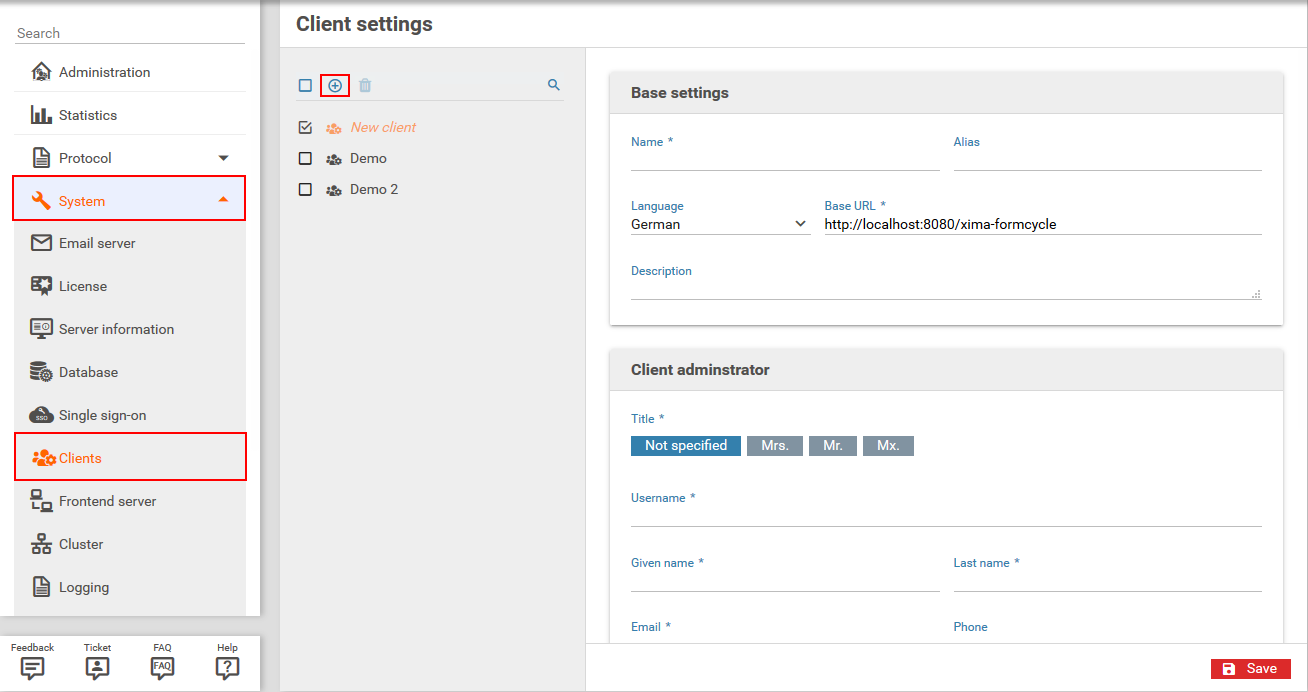Check the Demo client checkbox

(306, 159)
